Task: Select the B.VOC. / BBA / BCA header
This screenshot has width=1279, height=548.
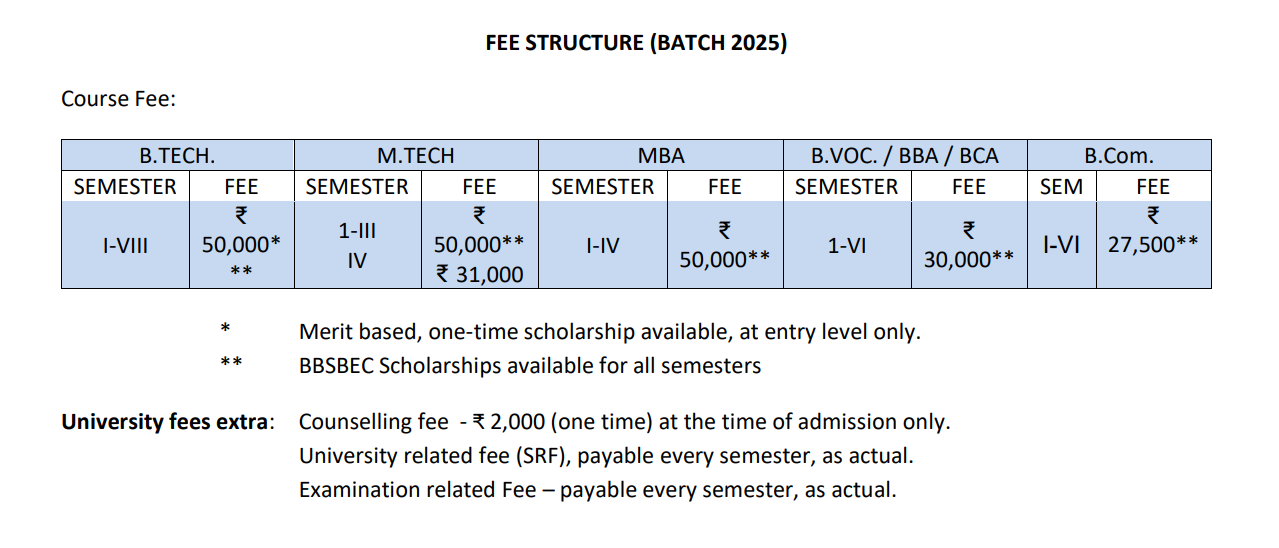Action: [x=904, y=156]
